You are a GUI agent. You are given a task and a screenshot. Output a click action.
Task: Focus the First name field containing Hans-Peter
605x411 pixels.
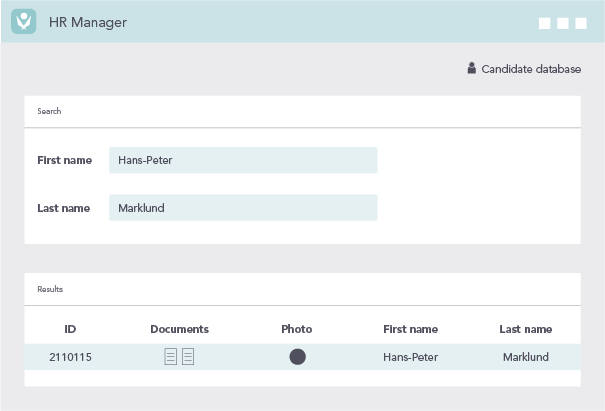pos(243,160)
